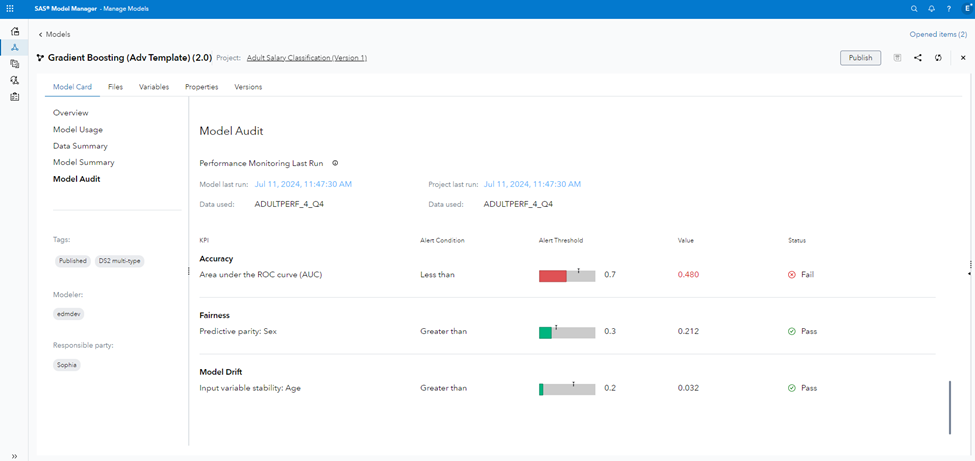This screenshot has height=461, width=975.
Task: Open the Variables tab
Action: (154, 87)
